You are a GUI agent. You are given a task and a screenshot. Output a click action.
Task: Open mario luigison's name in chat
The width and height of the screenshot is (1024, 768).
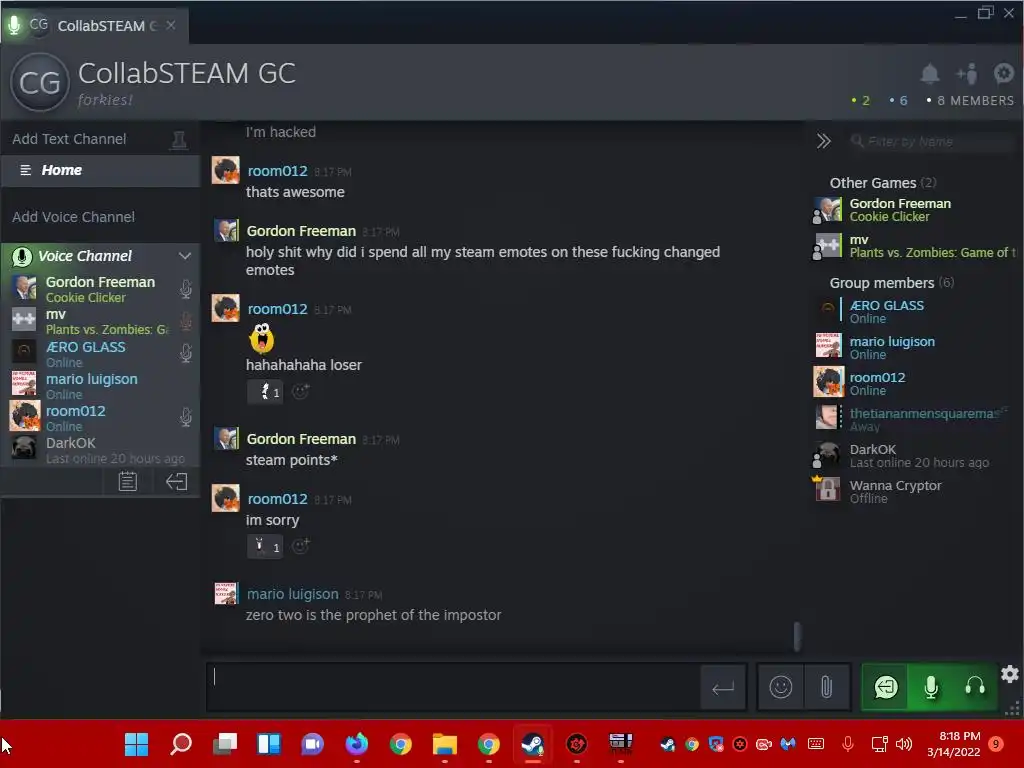point(293,594)
